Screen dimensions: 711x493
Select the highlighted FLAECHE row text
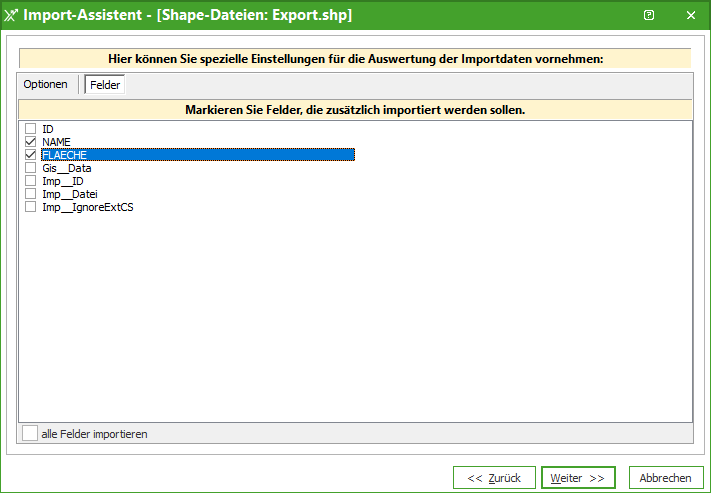click(x=65, y=155)
